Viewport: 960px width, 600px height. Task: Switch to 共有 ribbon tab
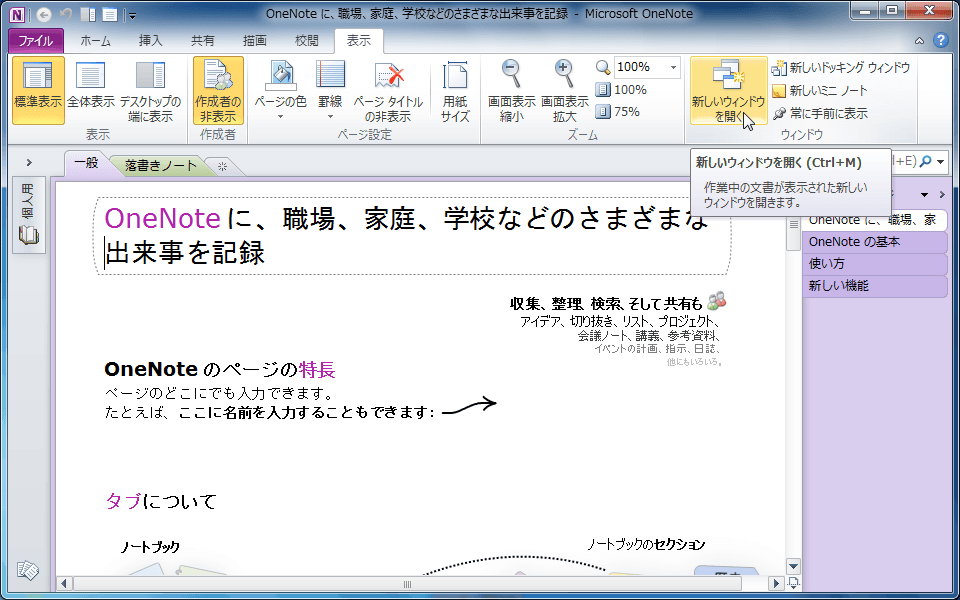[203, 41]
